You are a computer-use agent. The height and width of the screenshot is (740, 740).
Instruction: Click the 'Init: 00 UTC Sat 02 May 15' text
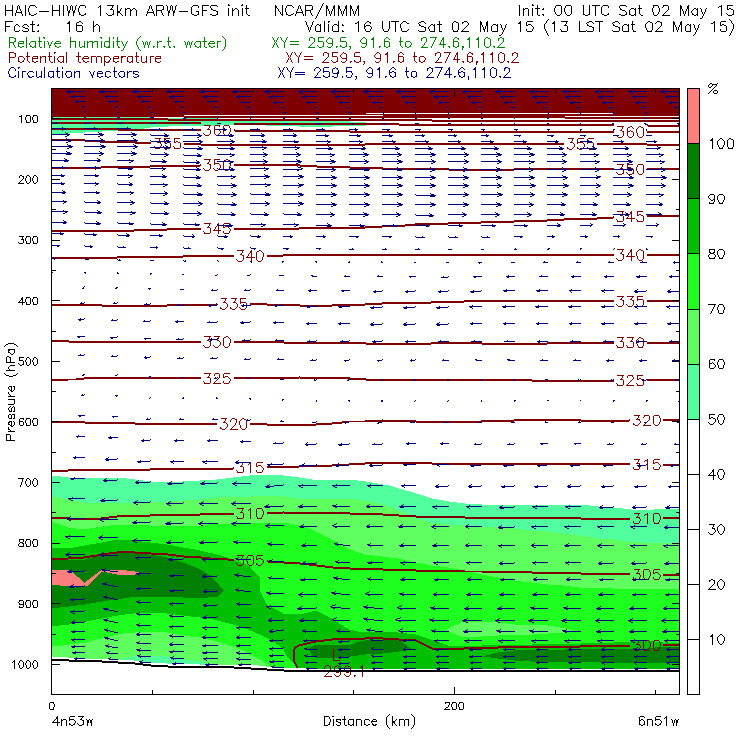point(626,11)
